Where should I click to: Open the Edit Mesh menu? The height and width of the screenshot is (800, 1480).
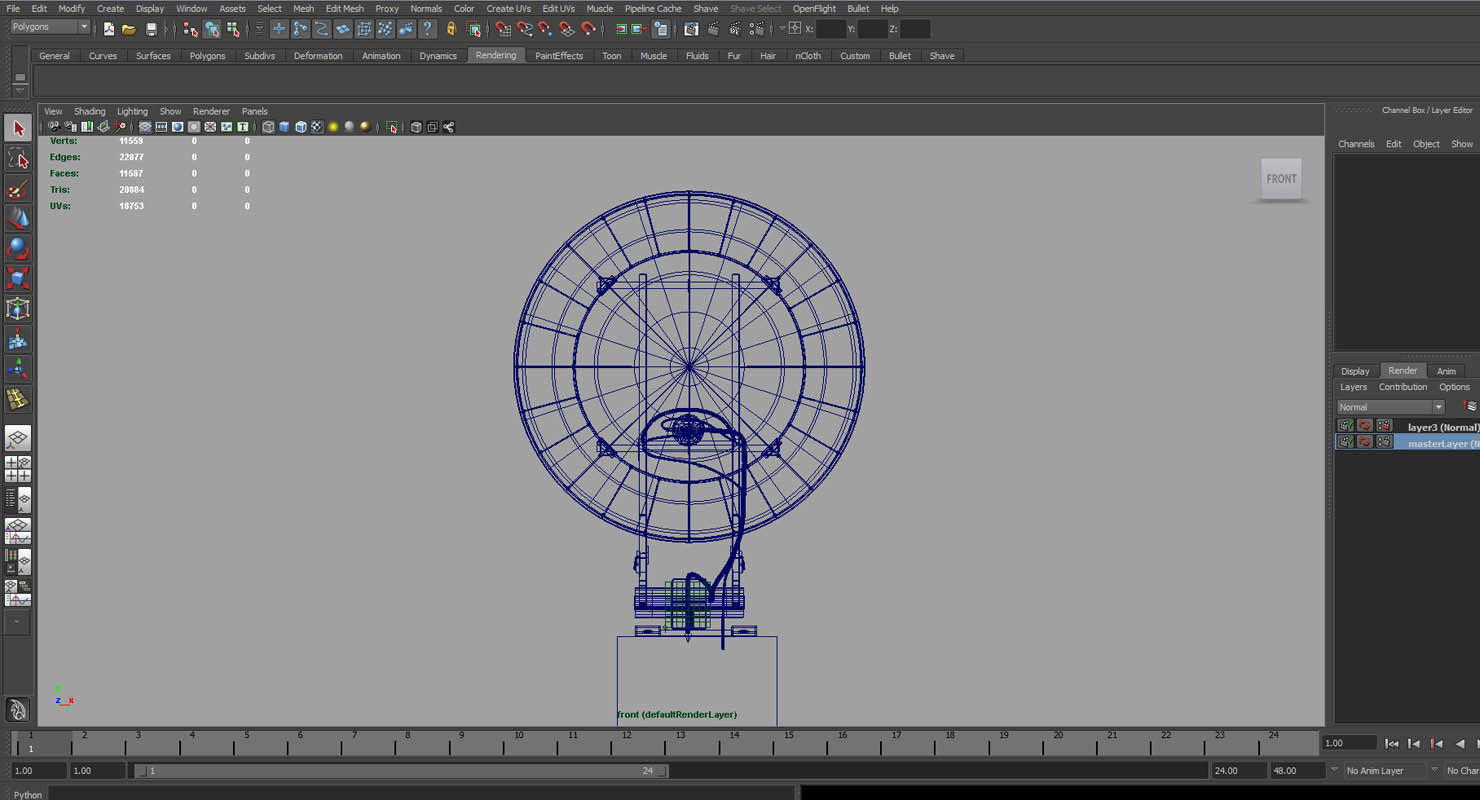coord(345,8)
